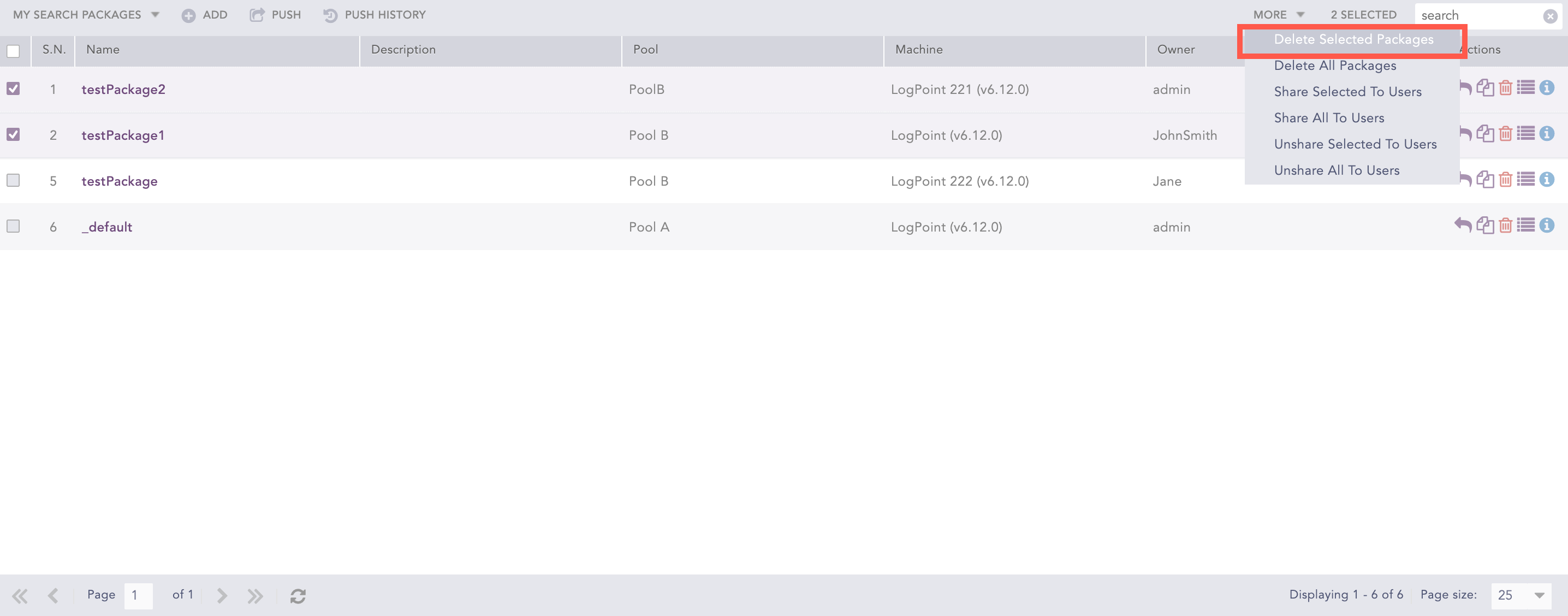
Task: Clear the search box with X icon
Action: coord(1550,16)
